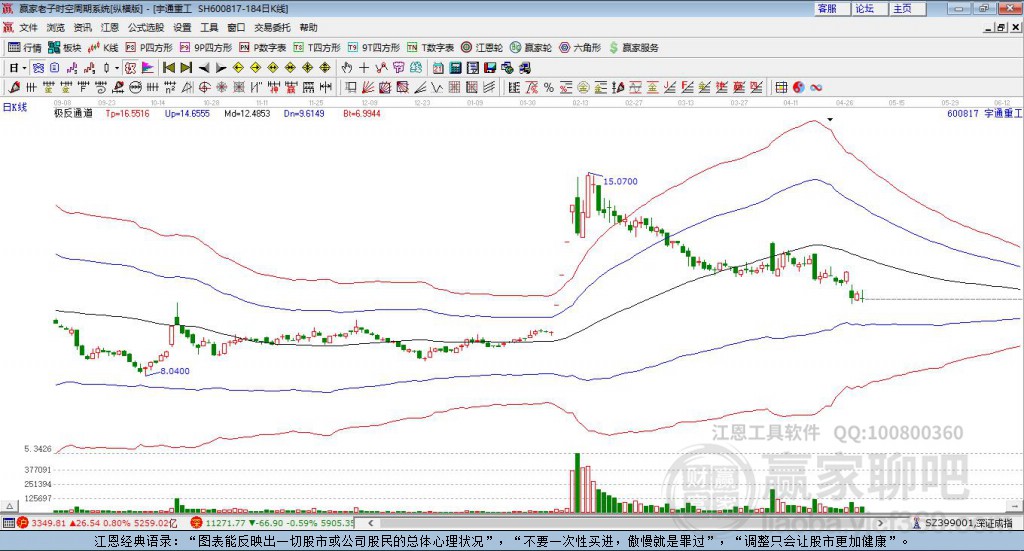Image resolution: width=1024 pixels, height=551 pixels.
Task: Open the 江恩 menu
Action: [110, 27]
